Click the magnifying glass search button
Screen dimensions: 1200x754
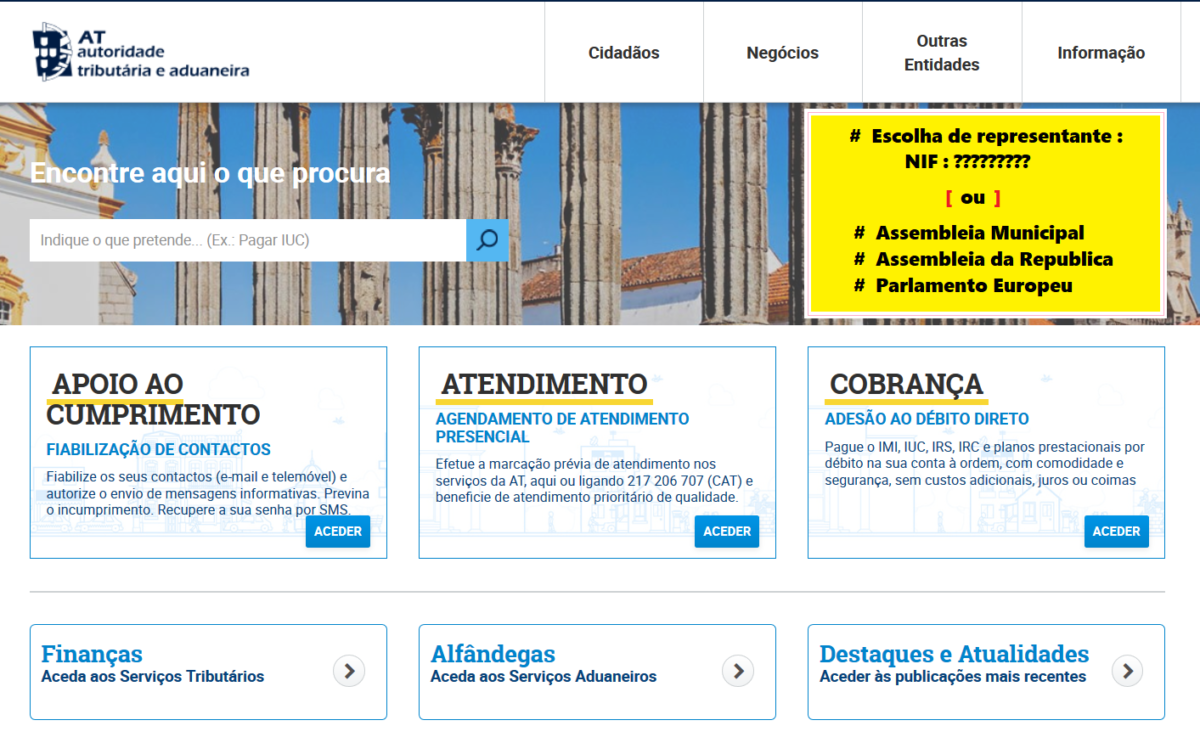click(487, 240)
